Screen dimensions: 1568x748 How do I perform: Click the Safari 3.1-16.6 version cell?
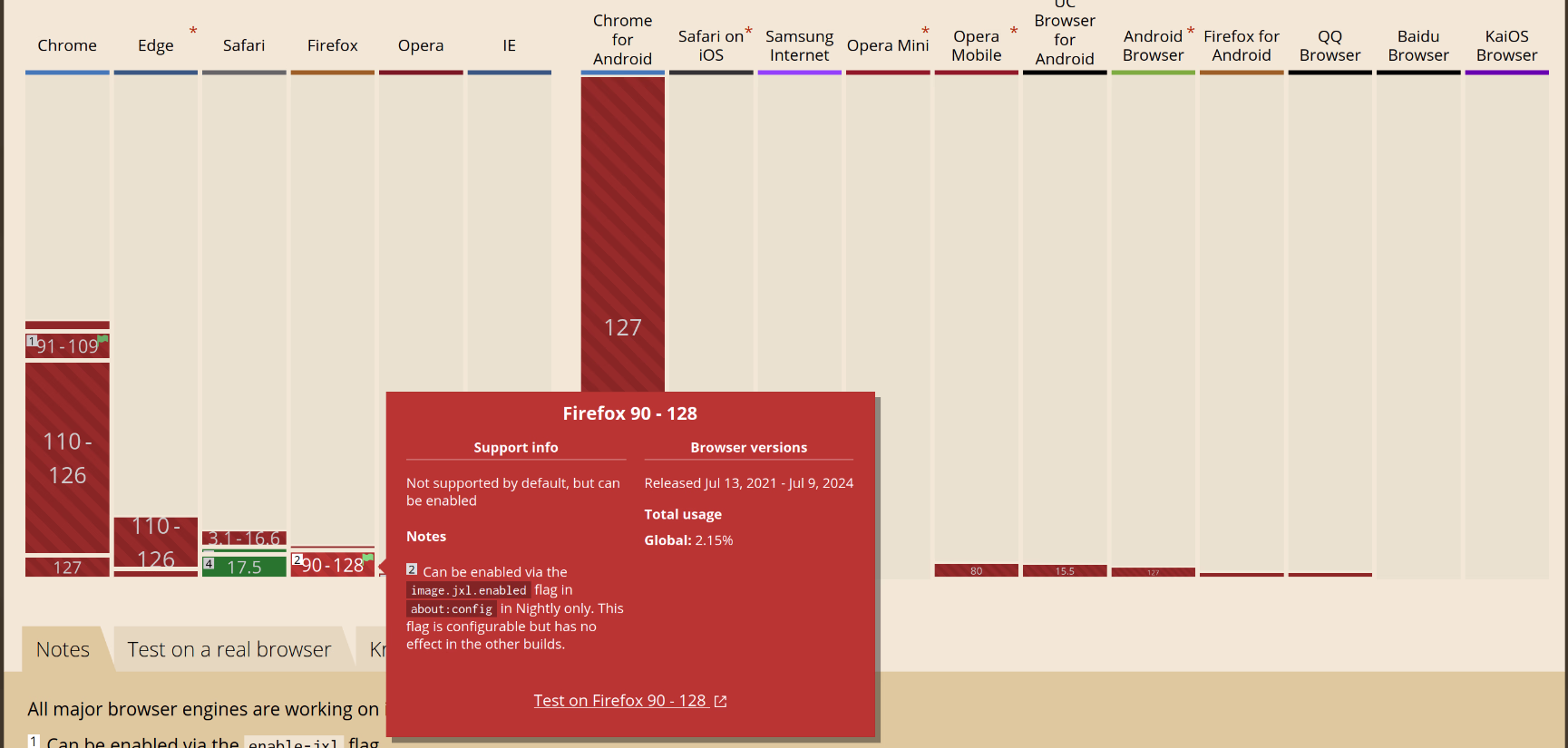(244, 539)
